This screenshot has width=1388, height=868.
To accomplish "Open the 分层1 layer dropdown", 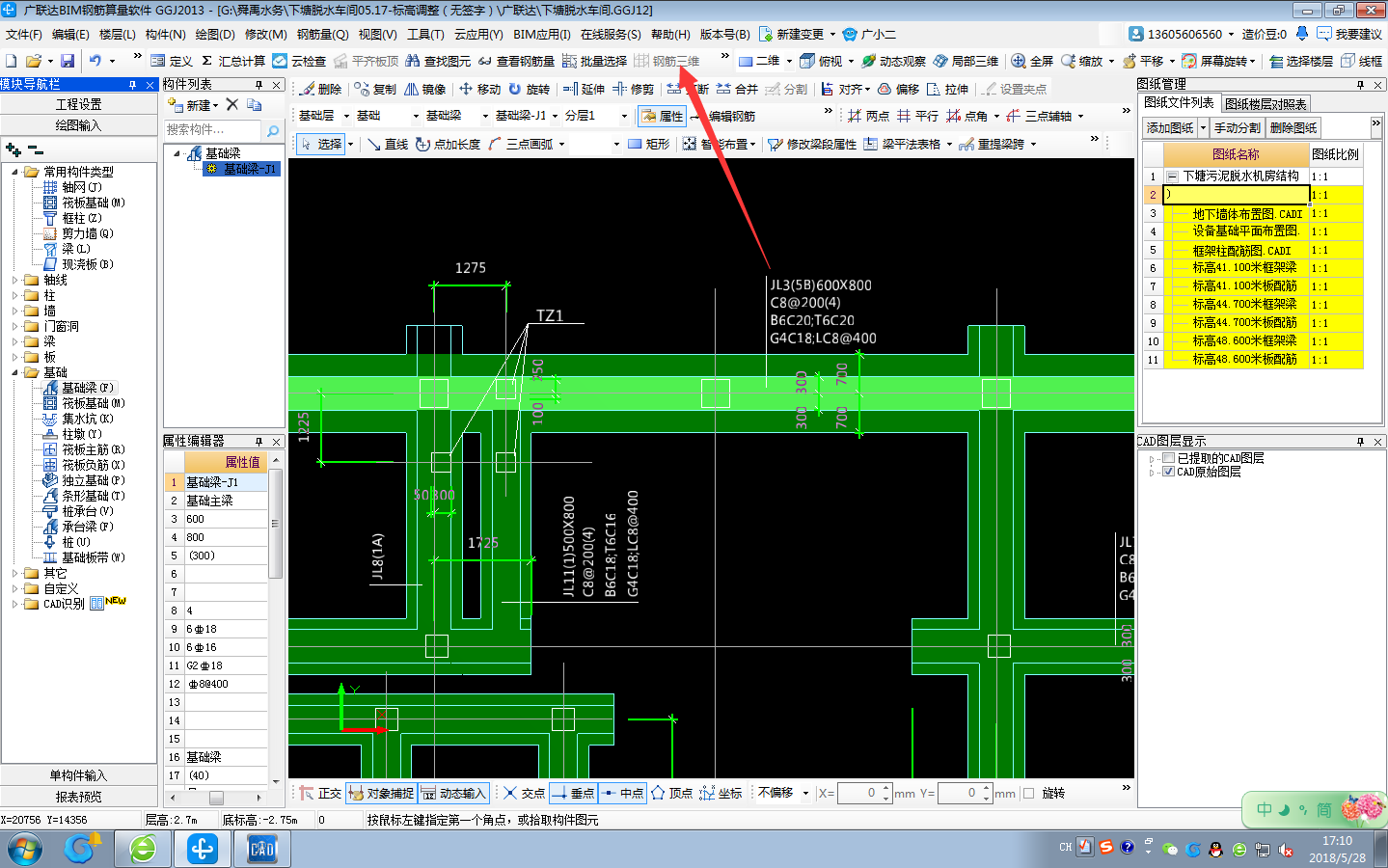I will click(624, 116).
